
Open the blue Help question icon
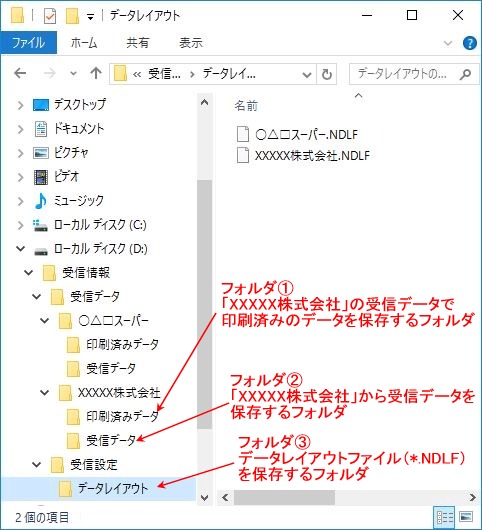click(x=469, y=43)
